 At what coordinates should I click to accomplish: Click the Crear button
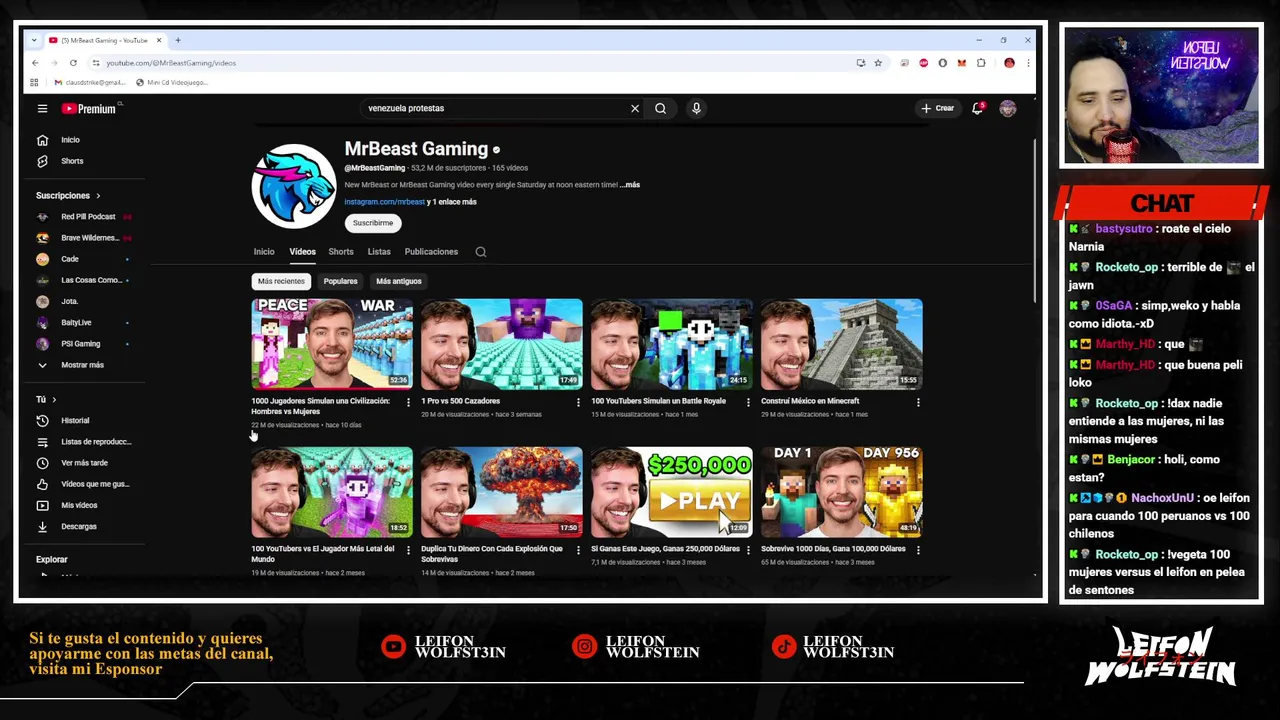(x=938, y=108)
